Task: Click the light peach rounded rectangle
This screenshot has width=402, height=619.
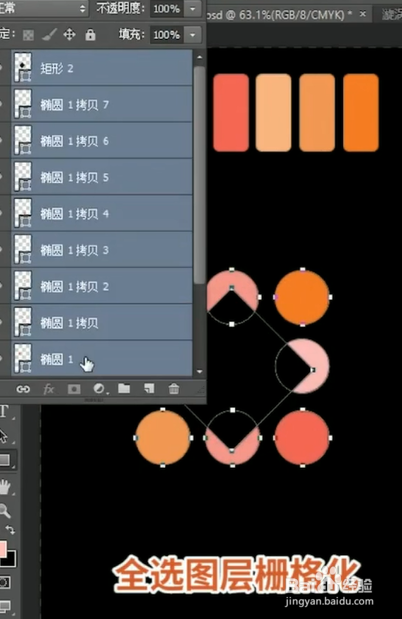Action: click(273, 113)
